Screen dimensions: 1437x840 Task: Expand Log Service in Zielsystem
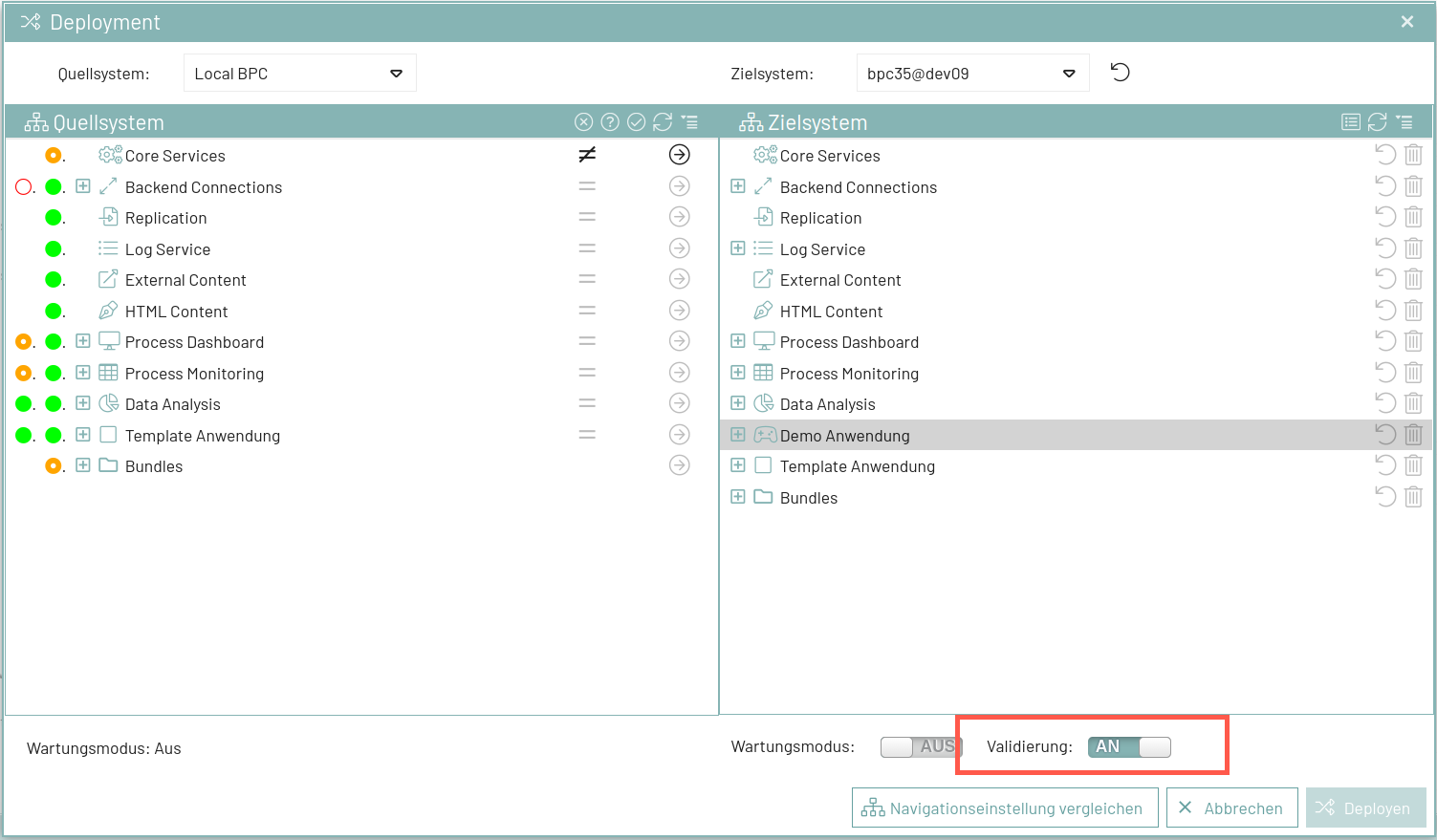pyautogui.click(x=738, y=248)
